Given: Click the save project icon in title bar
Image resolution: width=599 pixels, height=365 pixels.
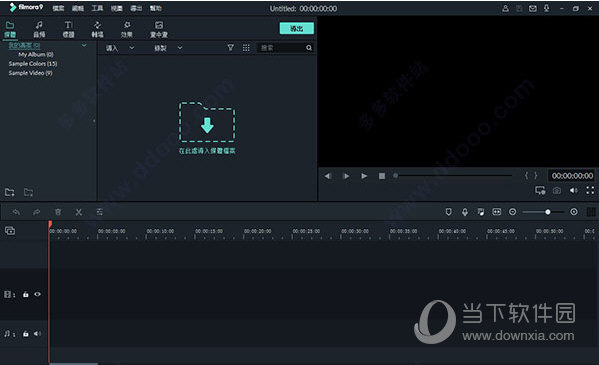Looking at the screenshot, I should point(519,8).
